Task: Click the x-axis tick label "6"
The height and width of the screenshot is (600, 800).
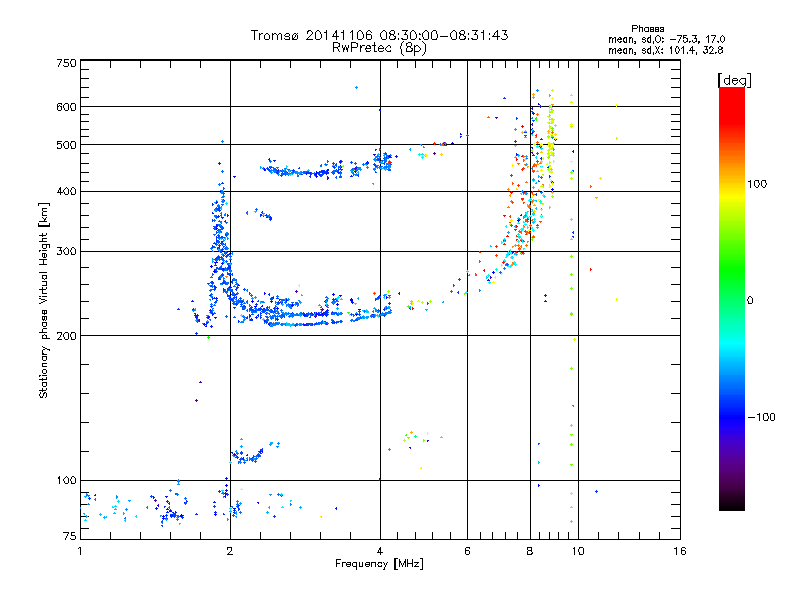Action: point(467,551)
